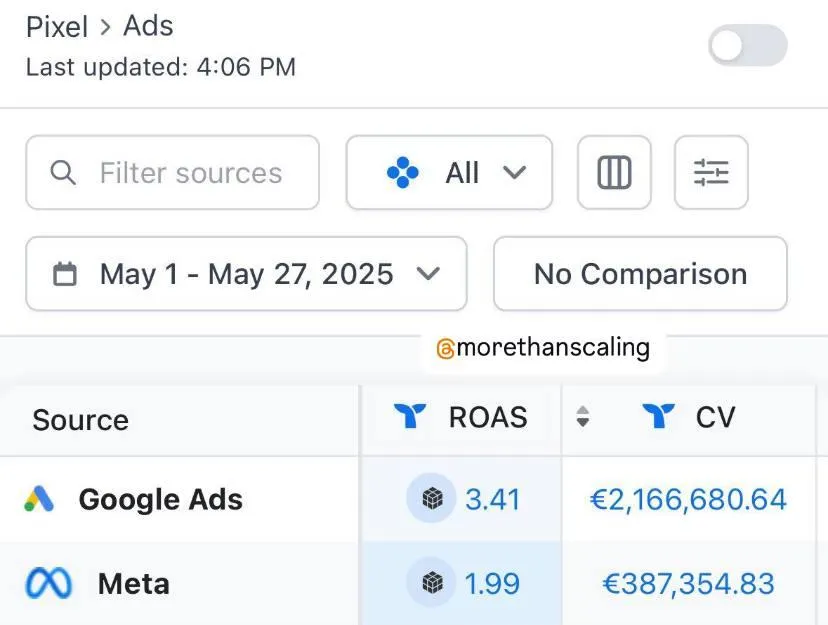Screen dimensions: 828x625
Task: Click the cube icon beside 1.99 ROAS
Action: pyautogui.click(x=432, y=583)
